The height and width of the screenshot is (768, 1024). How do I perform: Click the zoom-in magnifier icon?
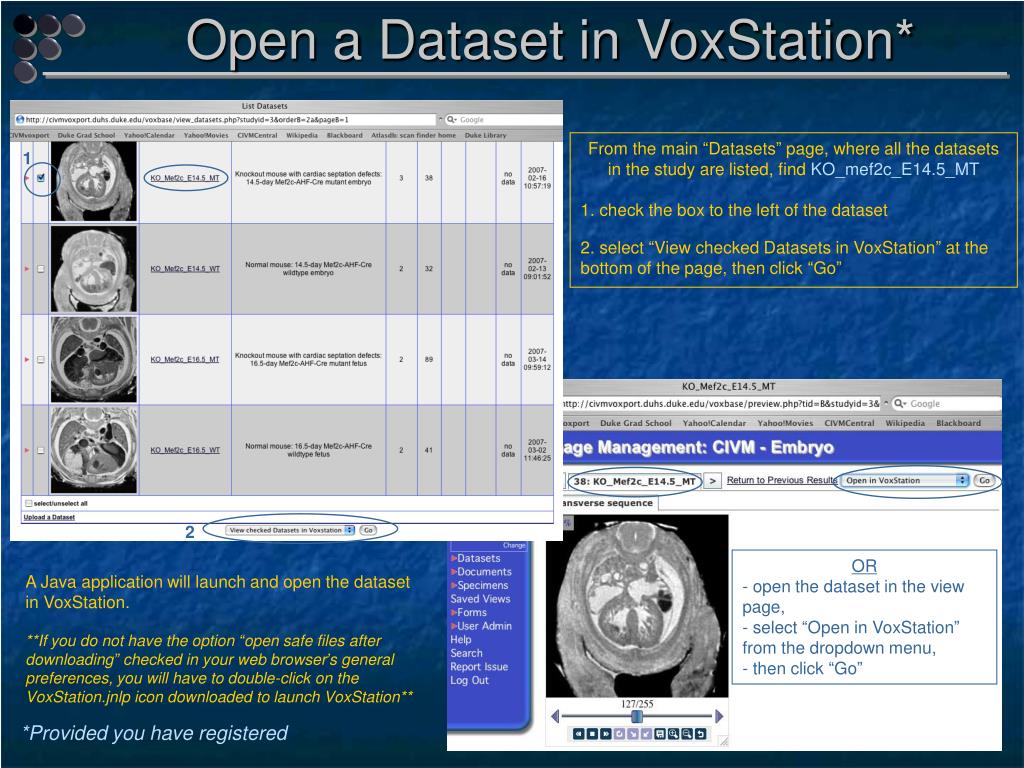(x=673, y=734)
